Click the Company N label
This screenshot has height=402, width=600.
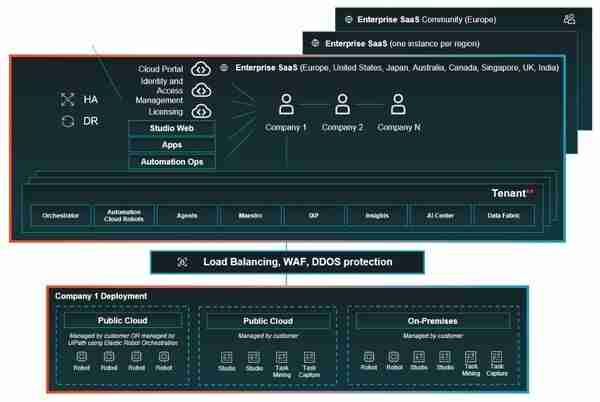point(399,127)
